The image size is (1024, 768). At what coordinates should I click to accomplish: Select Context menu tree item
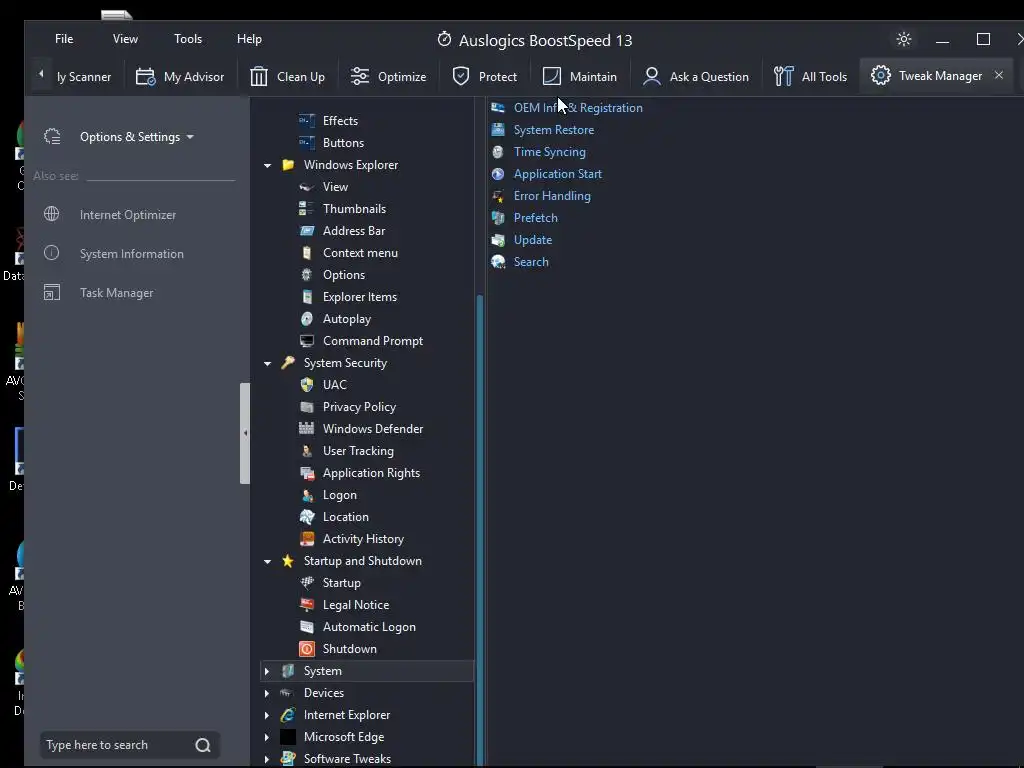[360, 253]
